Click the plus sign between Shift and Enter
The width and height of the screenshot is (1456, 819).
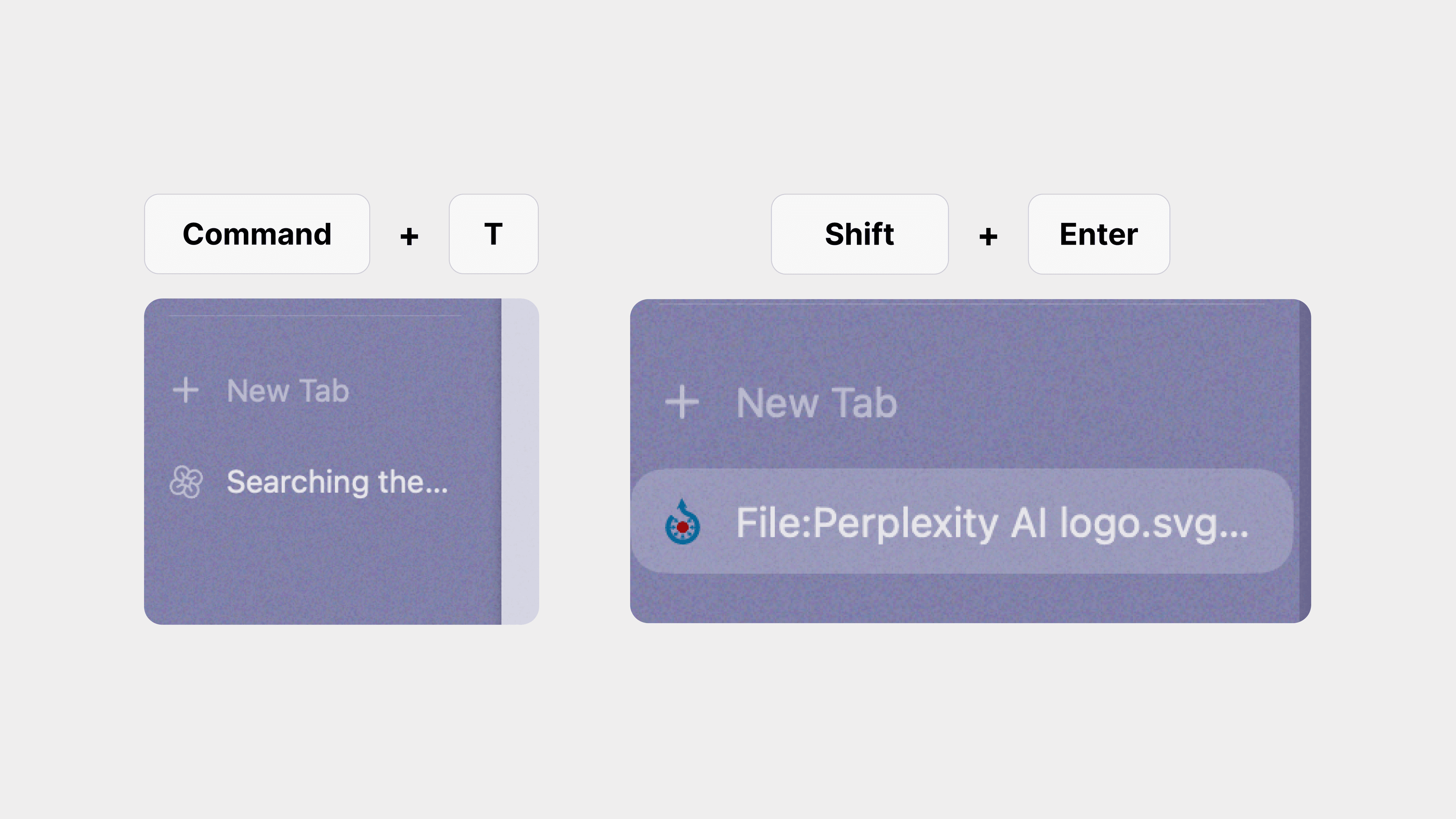[x=988, y=236]
